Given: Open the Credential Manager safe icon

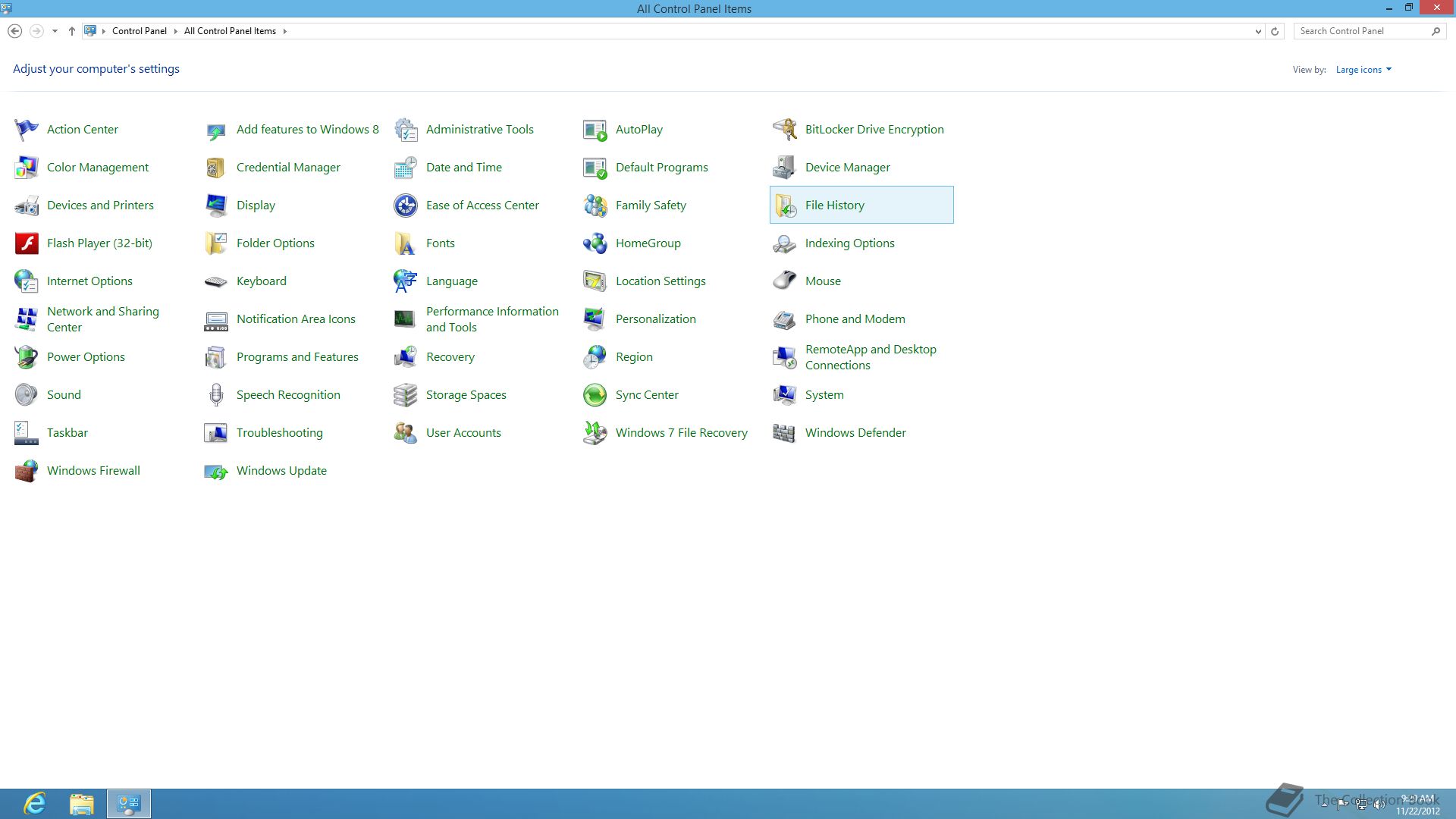Looking at the screenshot, I should 216,168.
